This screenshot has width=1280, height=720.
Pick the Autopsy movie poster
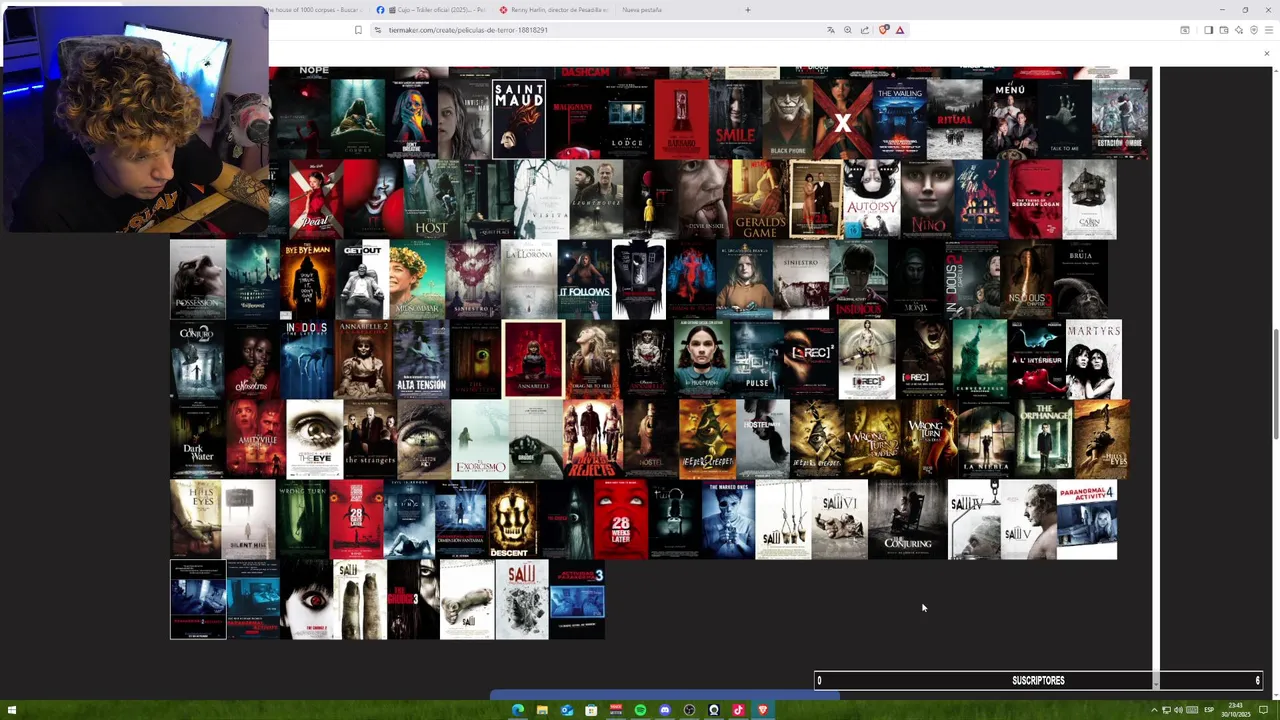(871, 199)
